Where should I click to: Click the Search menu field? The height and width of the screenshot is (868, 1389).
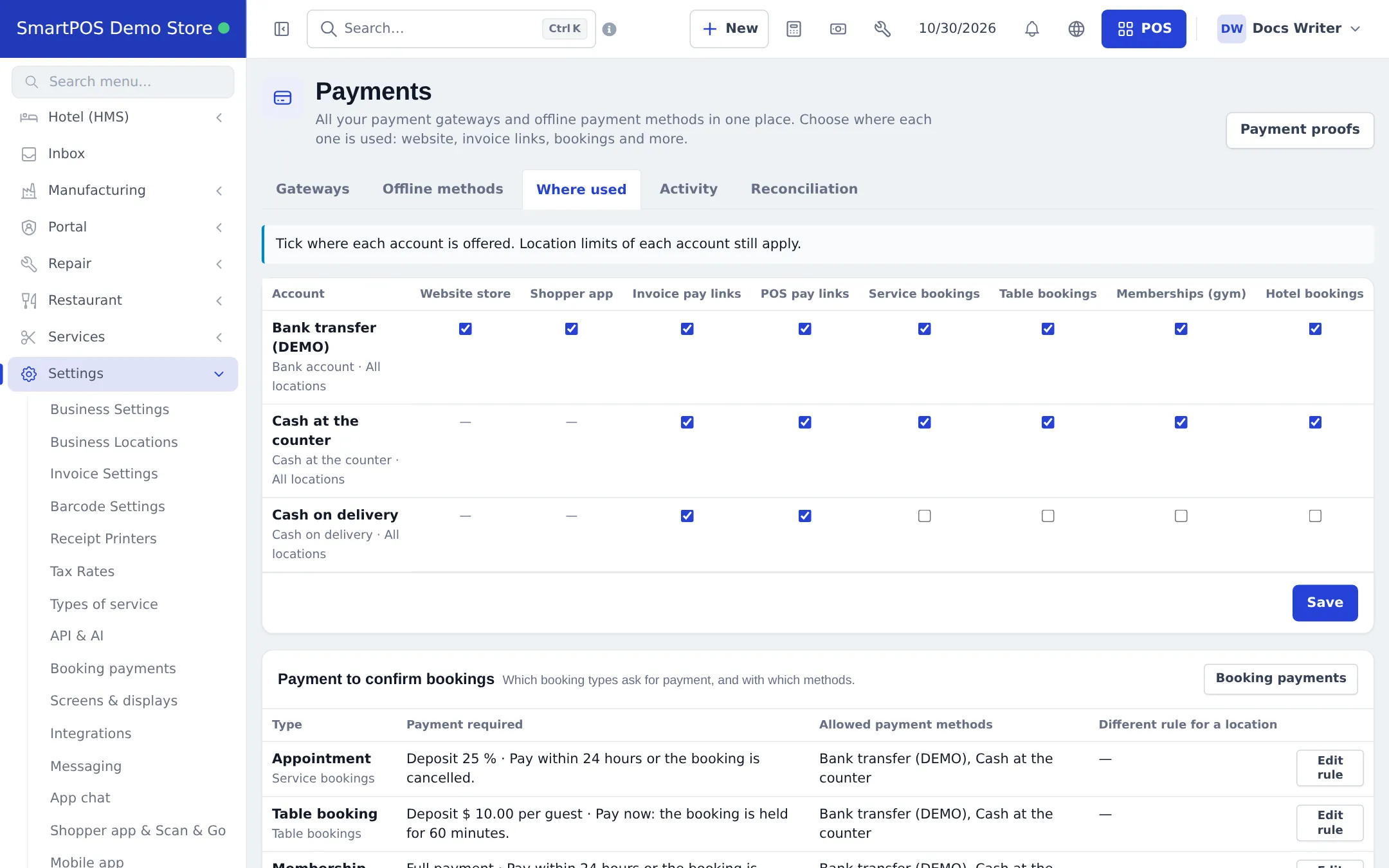123,82
